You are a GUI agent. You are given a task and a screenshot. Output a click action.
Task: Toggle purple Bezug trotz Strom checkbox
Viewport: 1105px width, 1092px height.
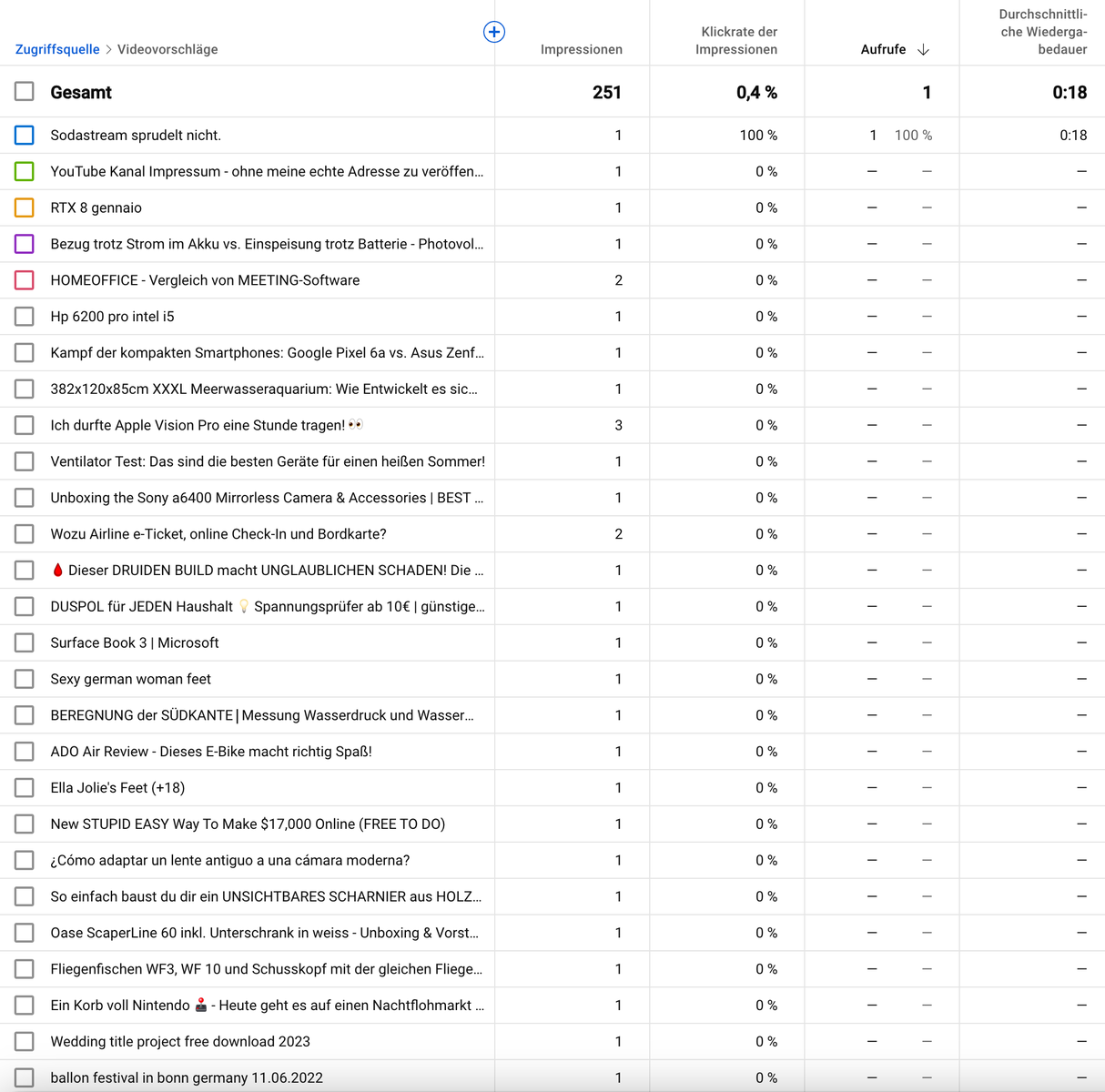(25, 244)
